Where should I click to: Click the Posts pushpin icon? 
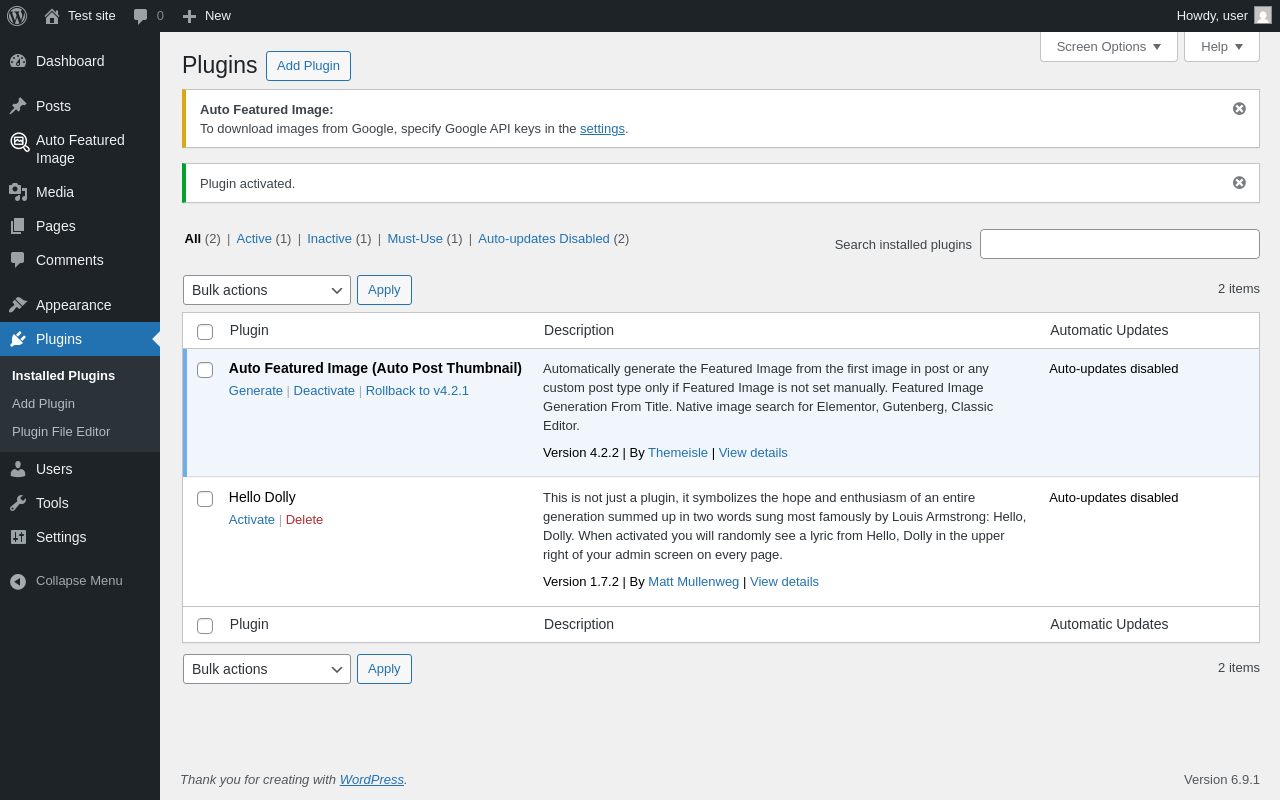pyautogui.click(x=18, y=106)
